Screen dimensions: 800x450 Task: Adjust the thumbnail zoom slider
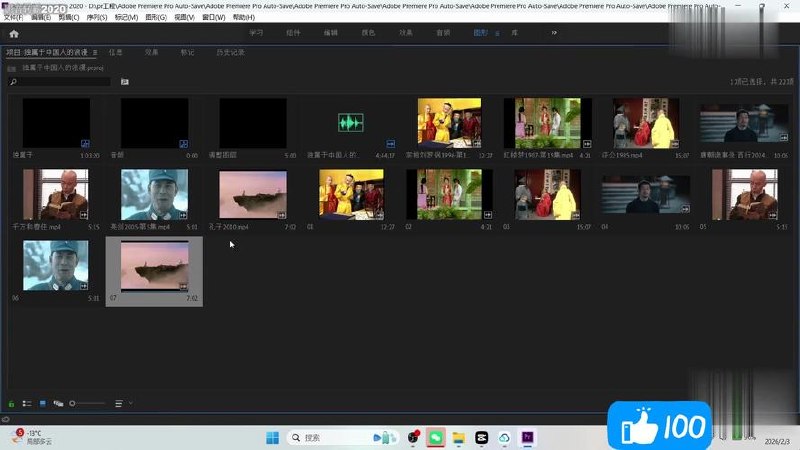(x=87, y=404)
